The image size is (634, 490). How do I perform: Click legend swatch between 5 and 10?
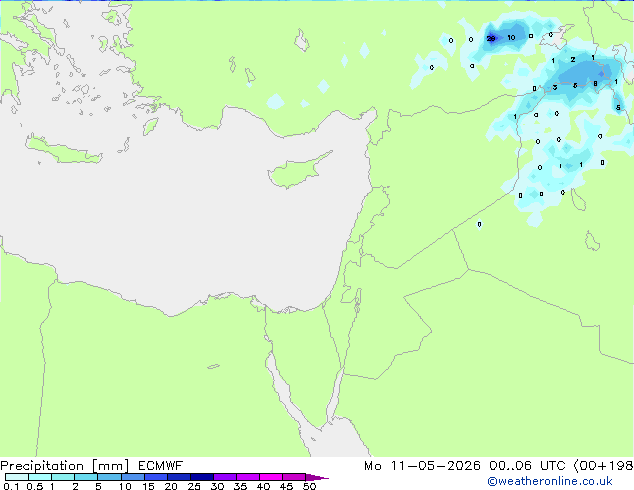tap(110, 477)
